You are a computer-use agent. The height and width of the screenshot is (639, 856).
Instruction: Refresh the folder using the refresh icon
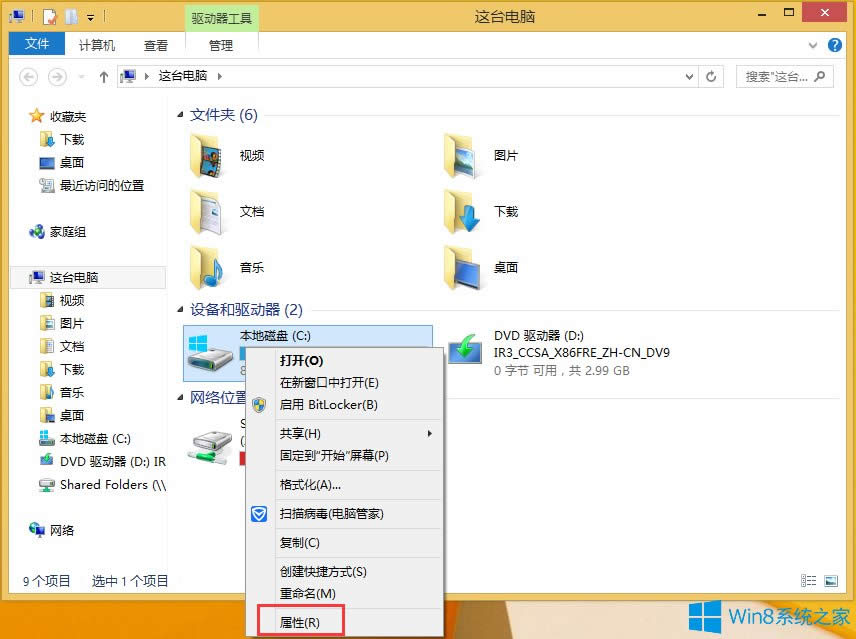[x=710, y=76]
